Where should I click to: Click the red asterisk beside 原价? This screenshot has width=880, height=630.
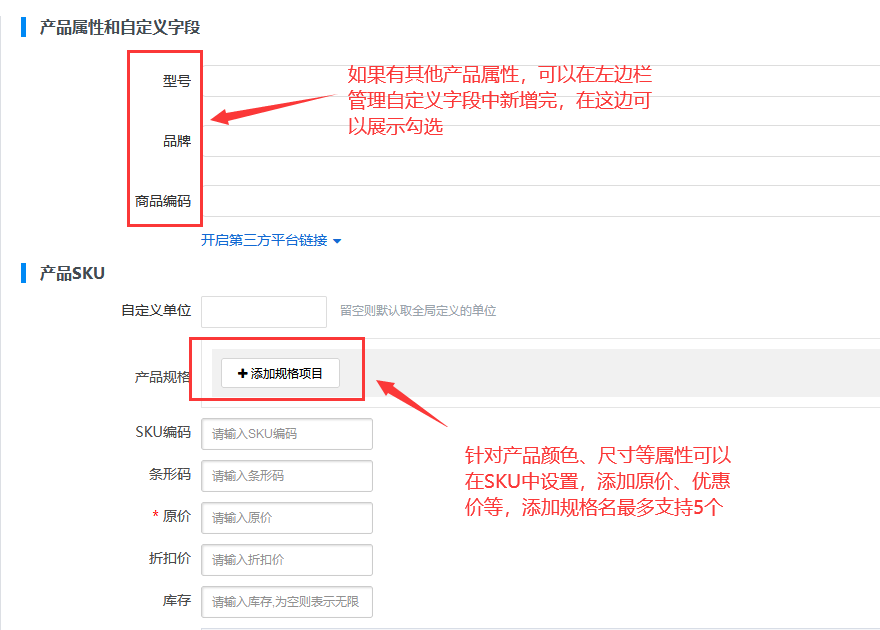(x=155, y=517)
